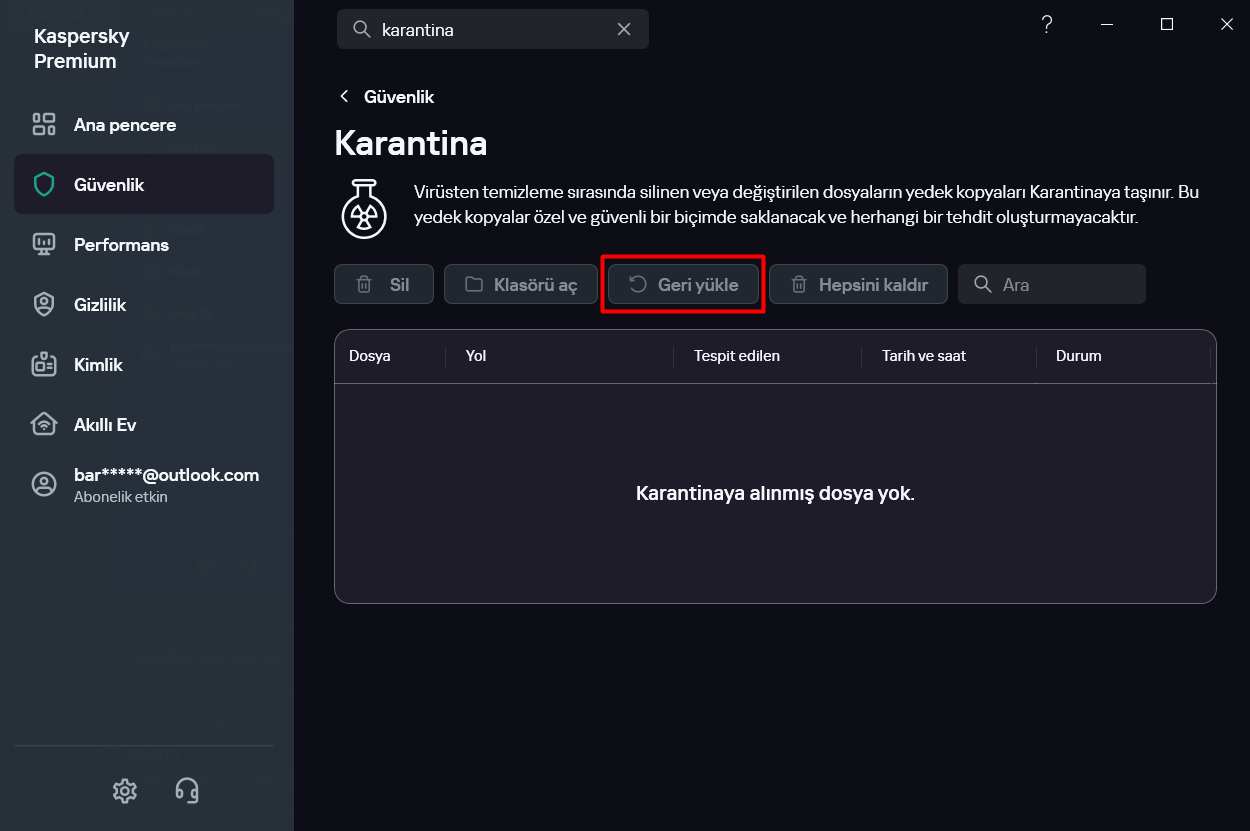Viewport: 1250px width, 831px height.
Task: Click the quarantine flask biohazard icon
Action: point(364,209)
